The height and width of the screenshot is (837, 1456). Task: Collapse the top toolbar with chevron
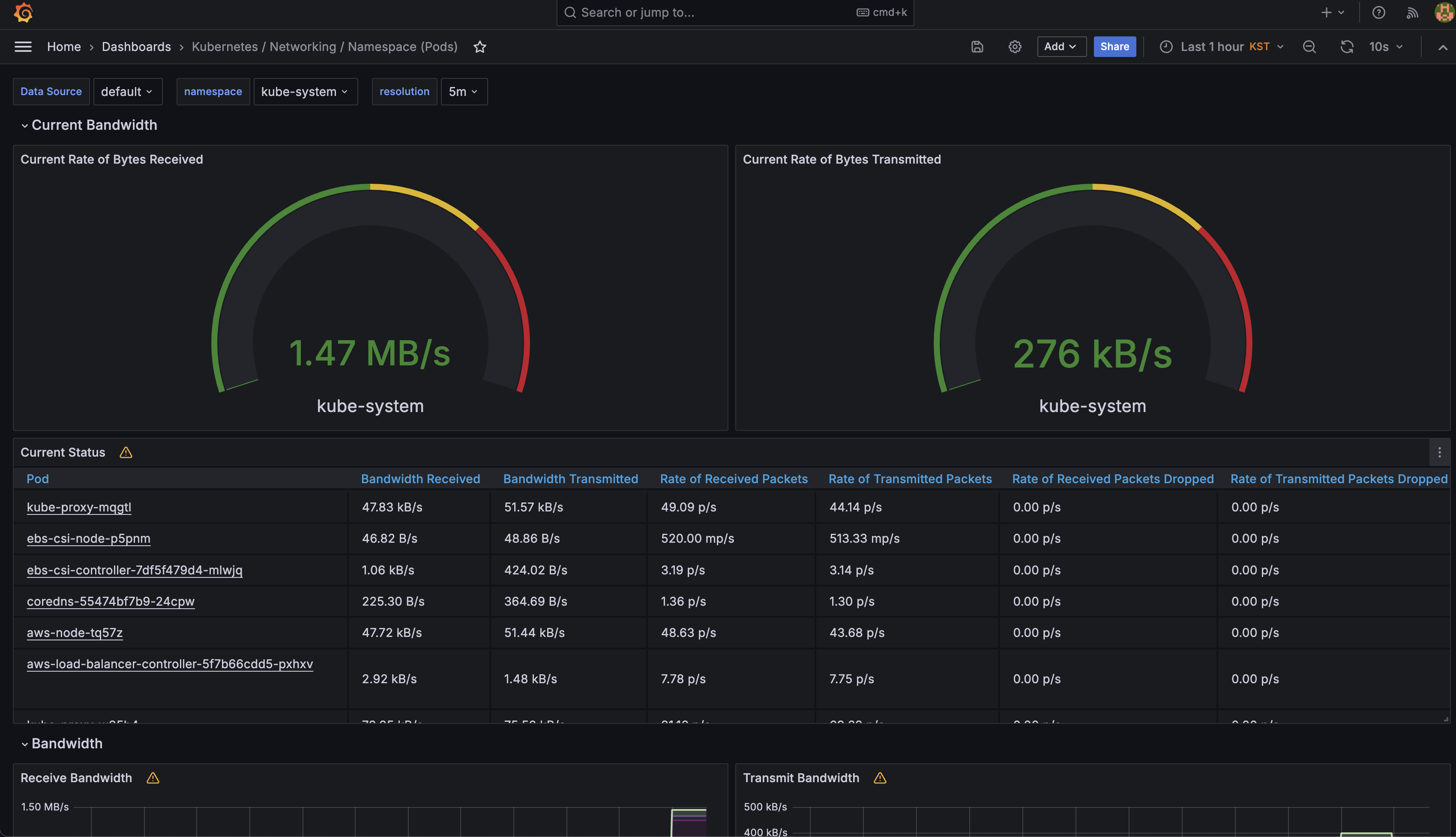pos(1442,47)
